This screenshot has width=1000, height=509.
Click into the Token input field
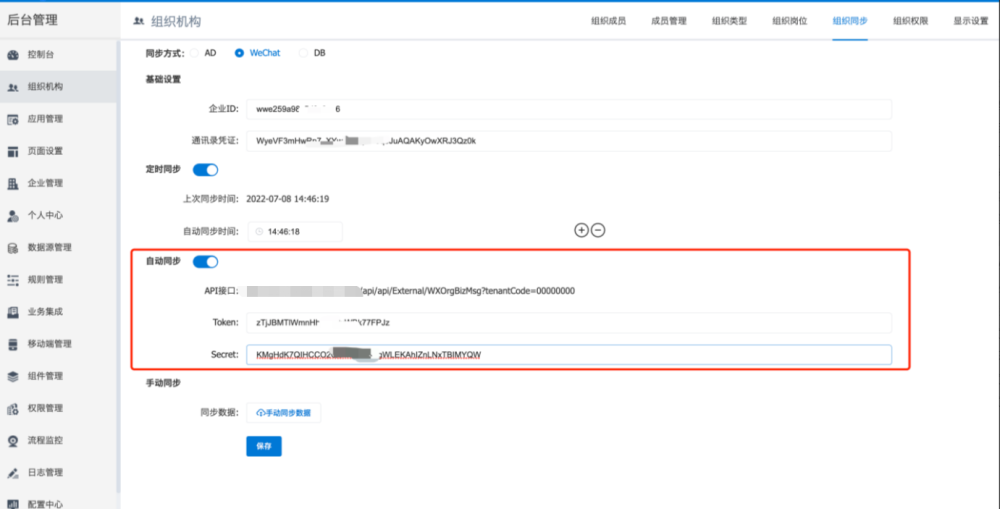point(568,323)
